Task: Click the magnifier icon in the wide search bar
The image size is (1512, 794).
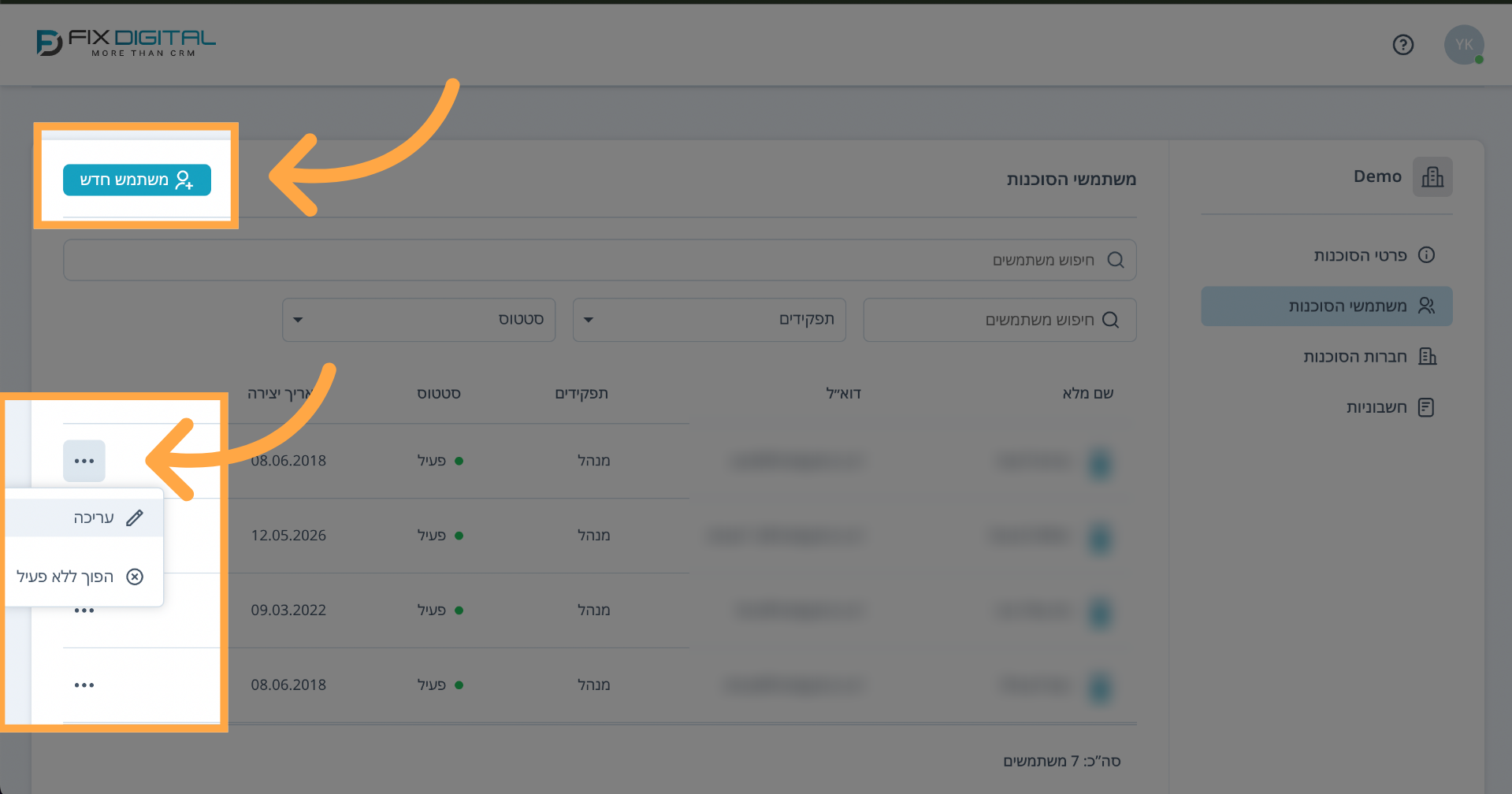Action: coord(1116,260)
